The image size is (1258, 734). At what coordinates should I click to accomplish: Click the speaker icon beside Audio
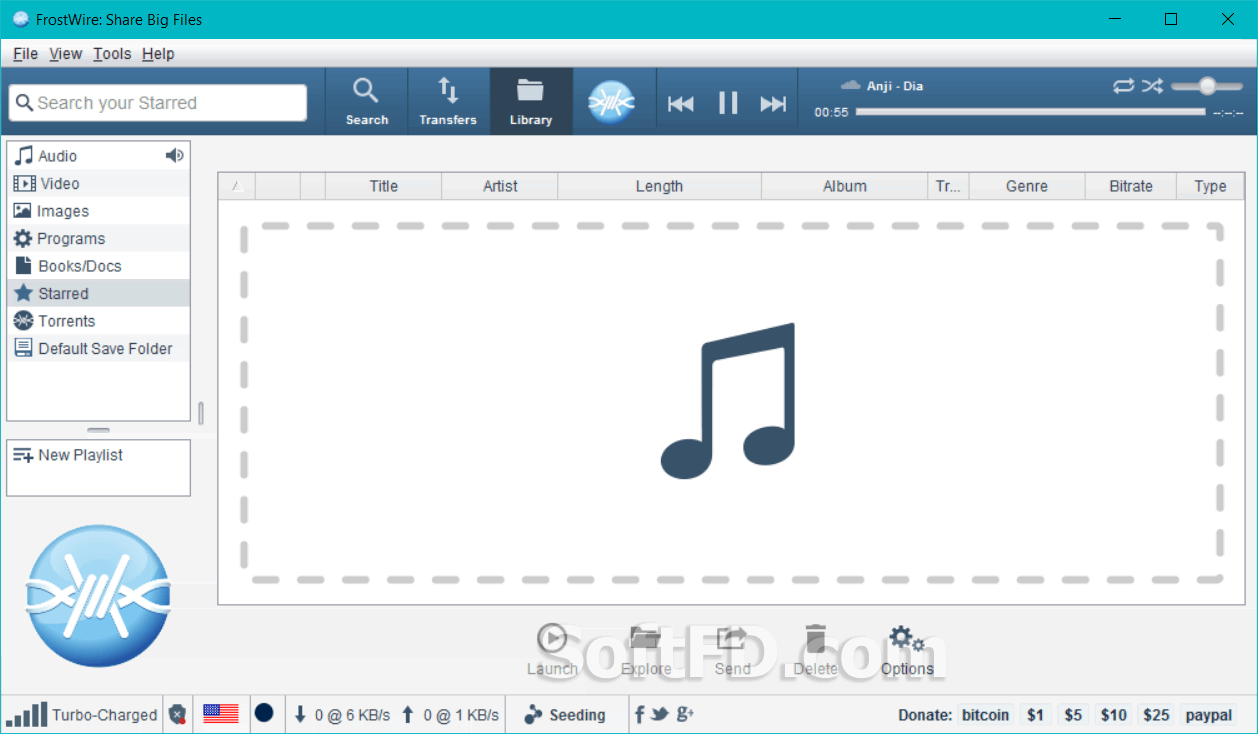pos(174,155)
